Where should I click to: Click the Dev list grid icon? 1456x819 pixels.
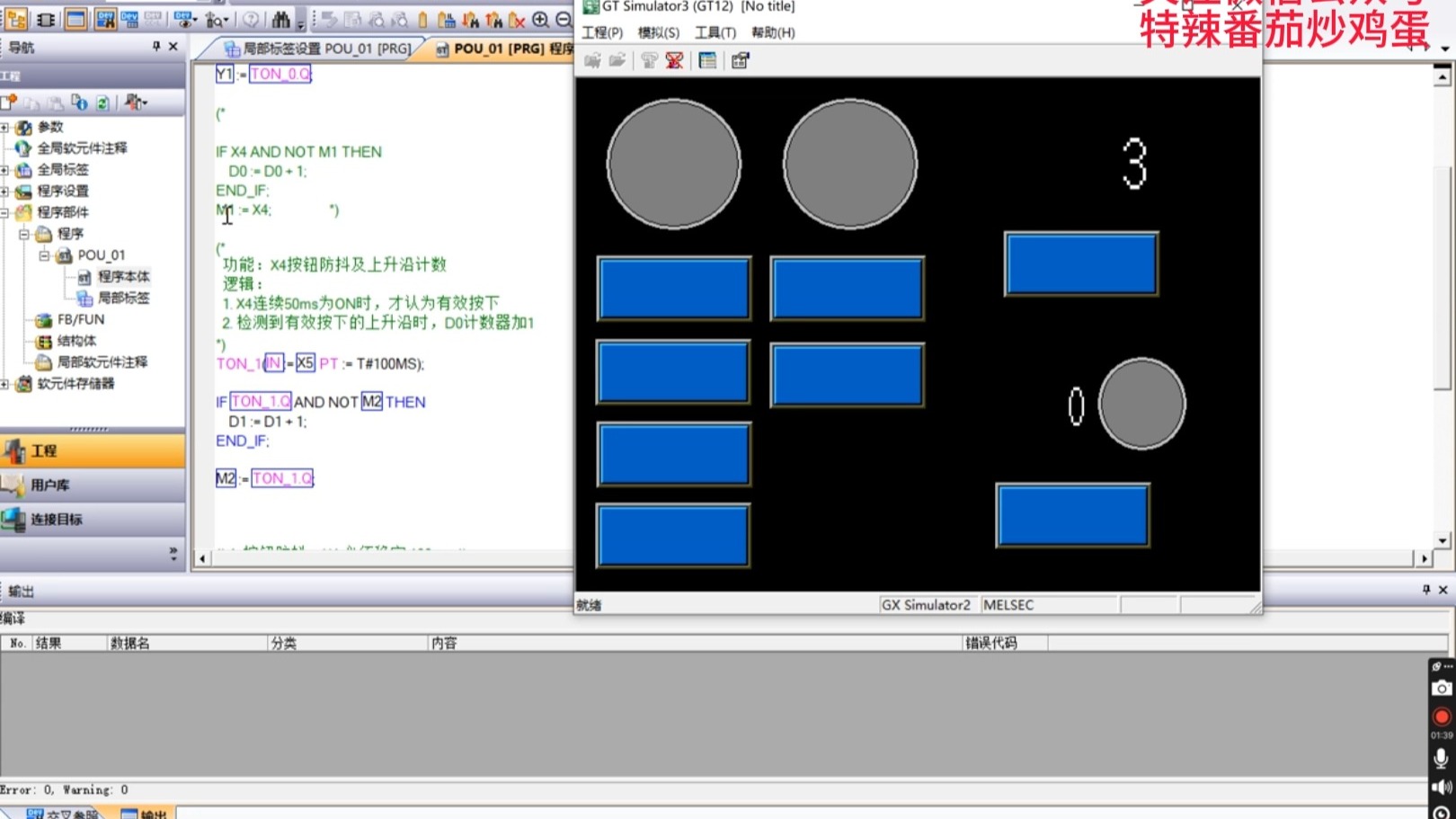129,19
